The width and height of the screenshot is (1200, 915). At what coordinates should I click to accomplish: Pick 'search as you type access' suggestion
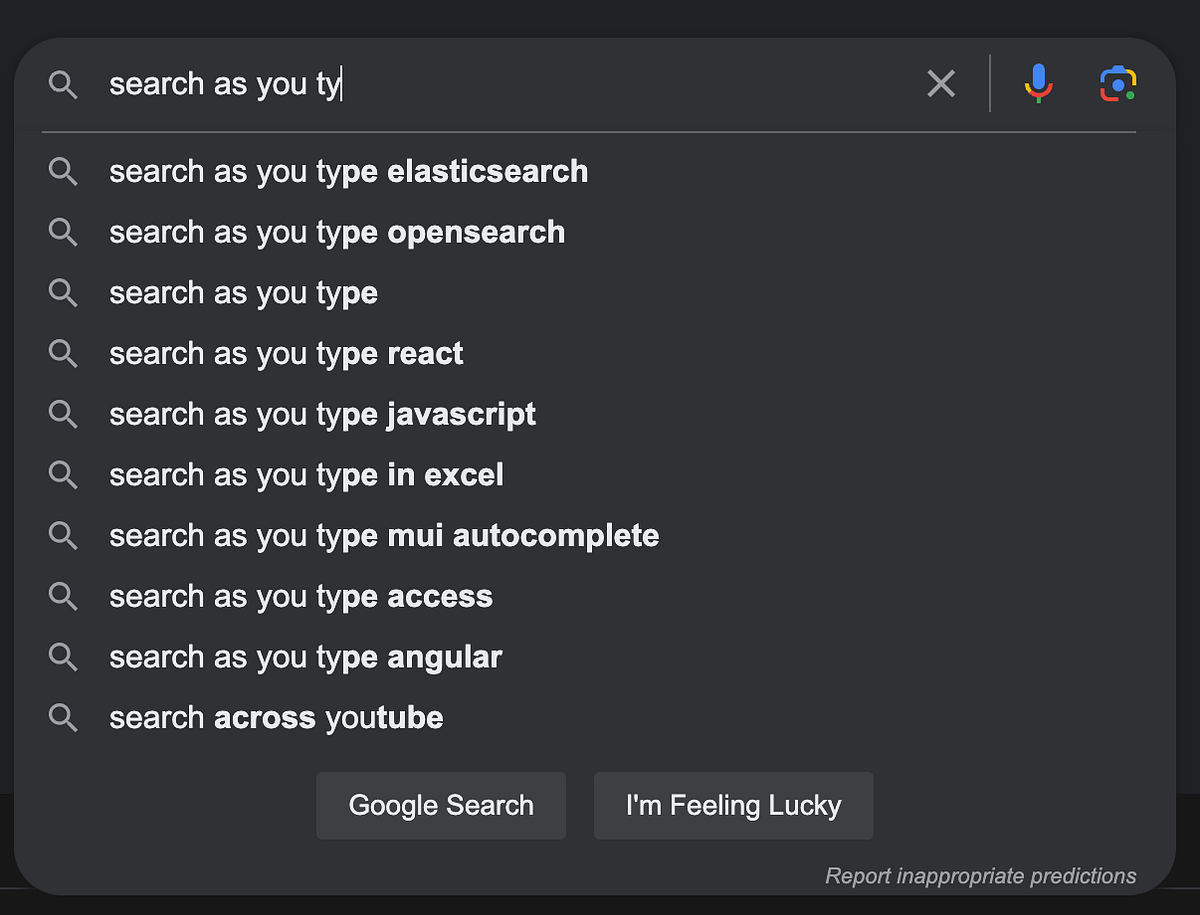tap(301, 597)
